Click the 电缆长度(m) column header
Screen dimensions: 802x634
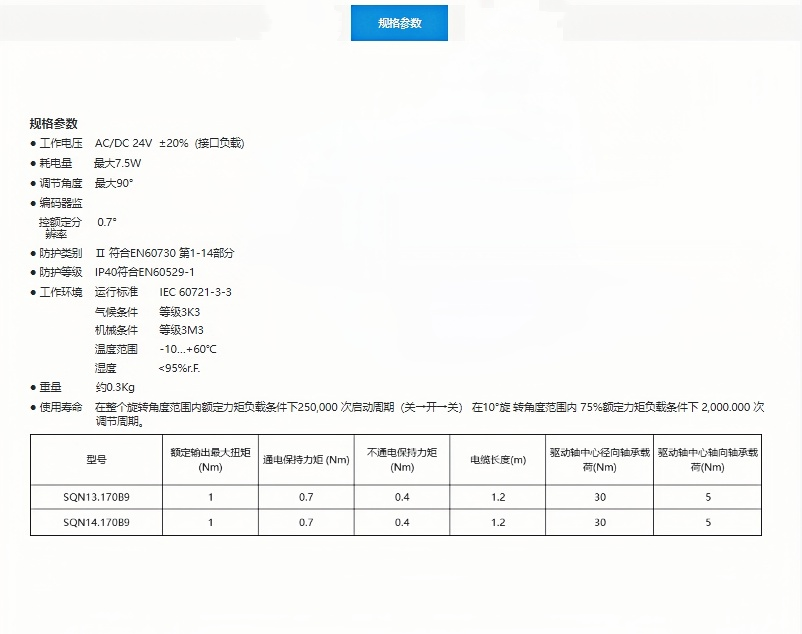(498, 459)
